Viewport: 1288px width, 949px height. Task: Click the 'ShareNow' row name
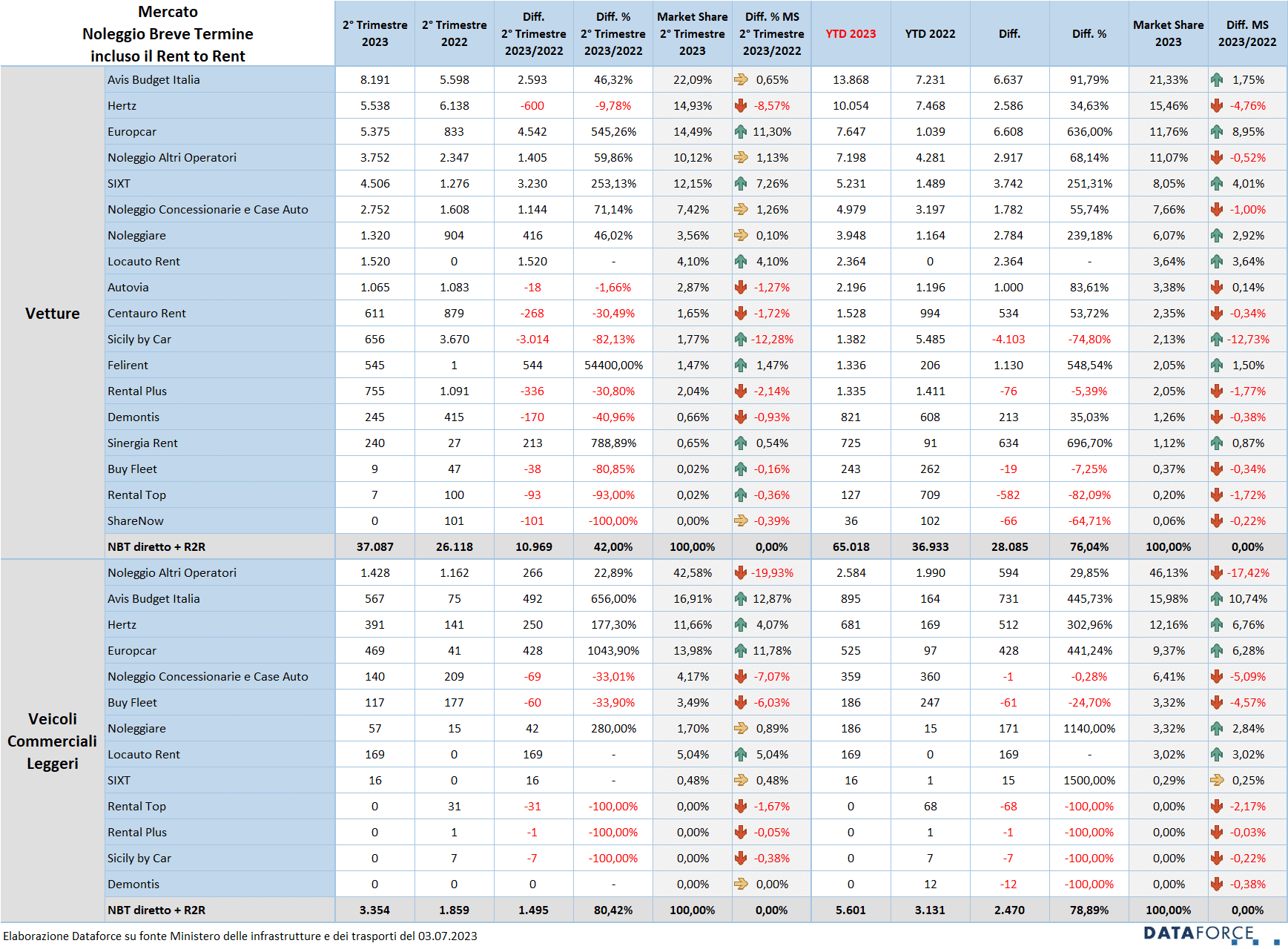tap(136, 520)
